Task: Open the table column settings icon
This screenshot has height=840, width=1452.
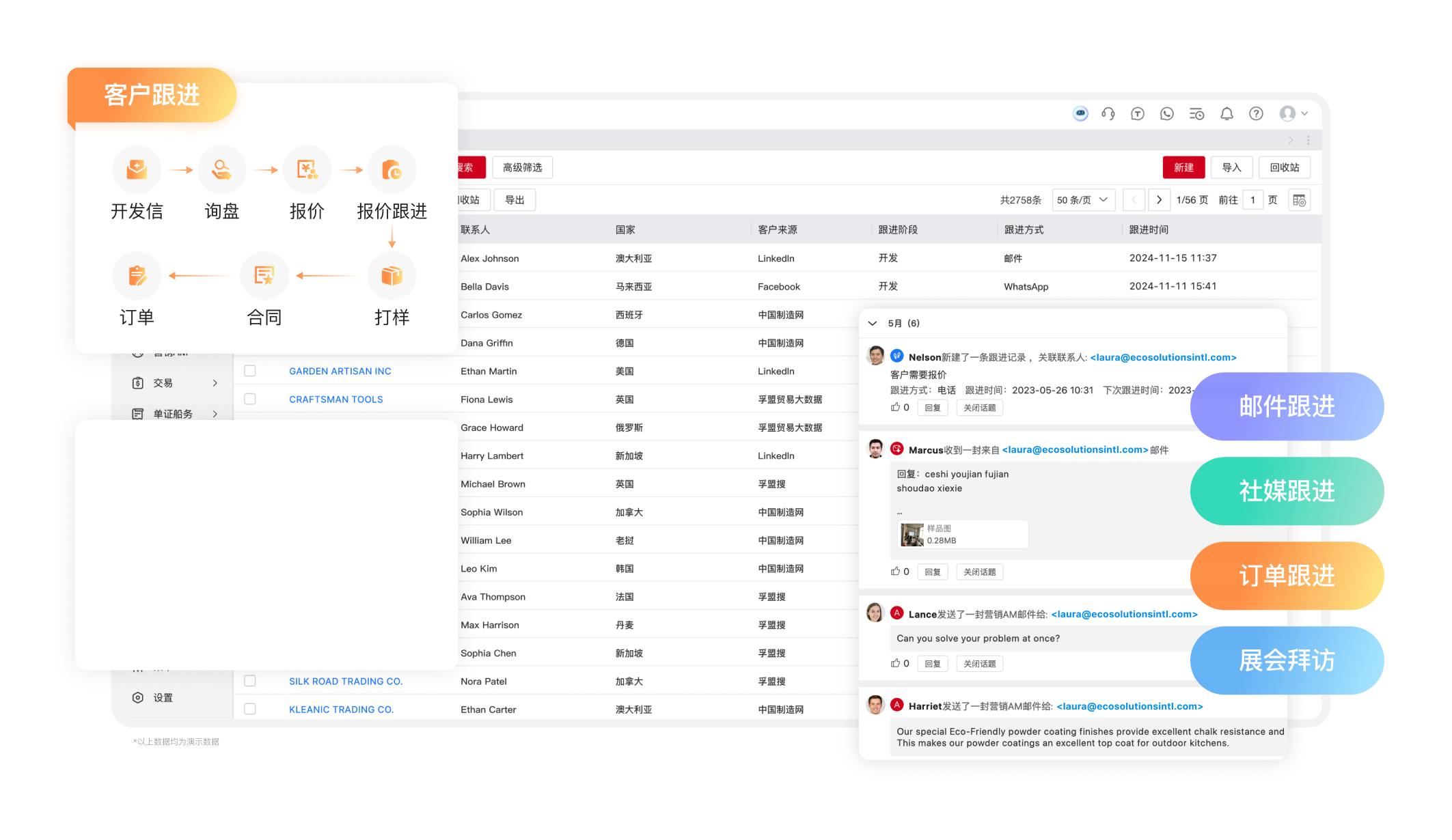Action: click(1299, 200)
